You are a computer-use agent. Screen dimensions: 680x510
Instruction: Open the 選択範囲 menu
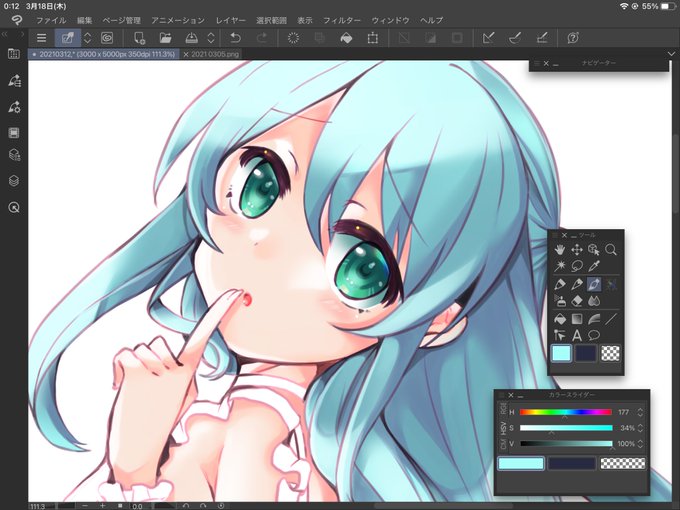pos(271,20)
